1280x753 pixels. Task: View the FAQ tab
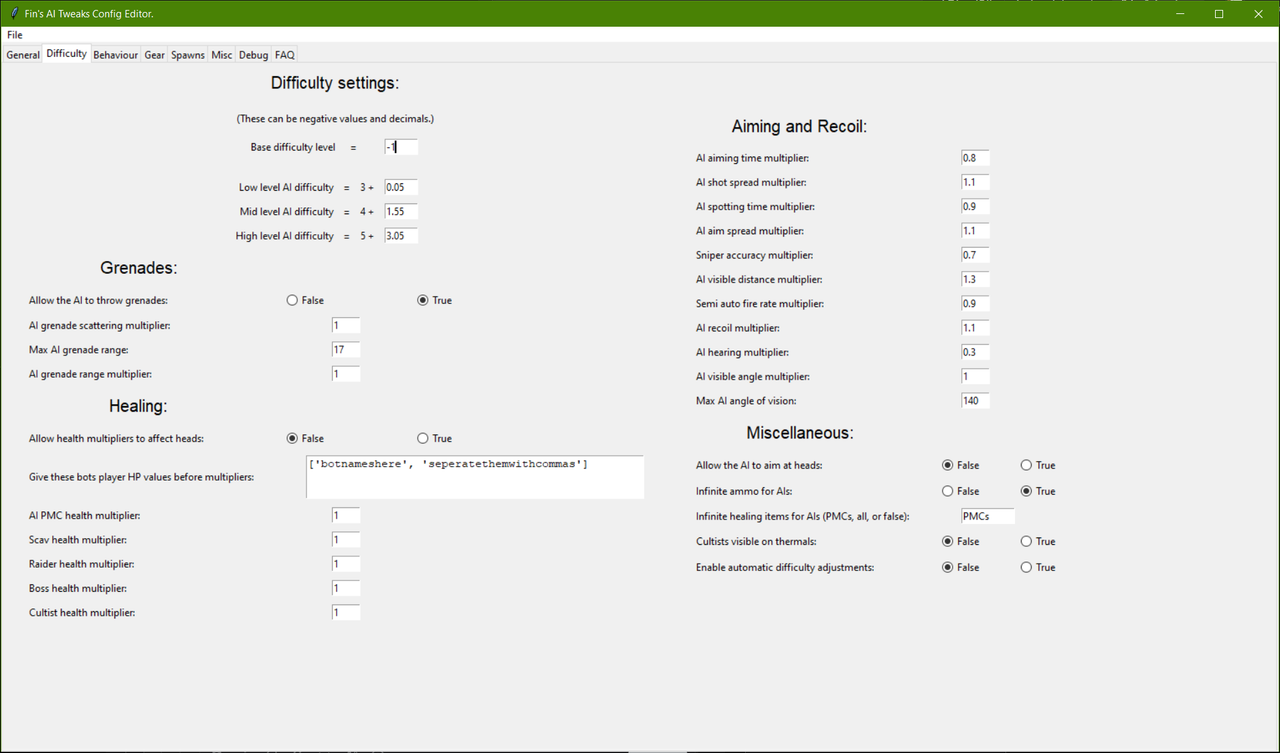tap(284, 54)
